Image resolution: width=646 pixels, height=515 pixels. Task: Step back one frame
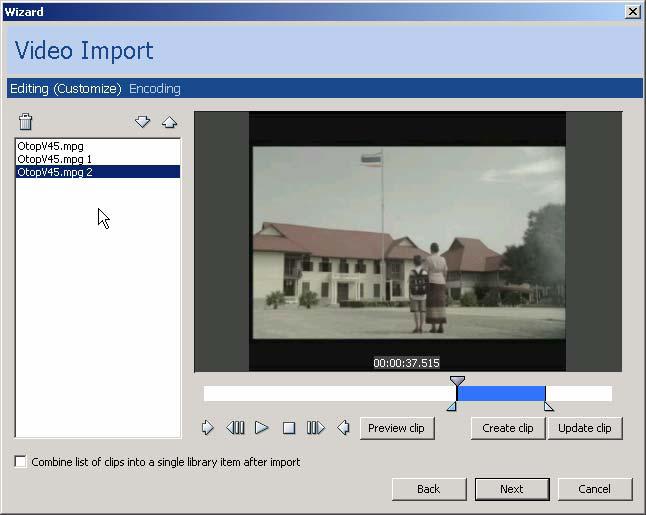pos(235,428)
